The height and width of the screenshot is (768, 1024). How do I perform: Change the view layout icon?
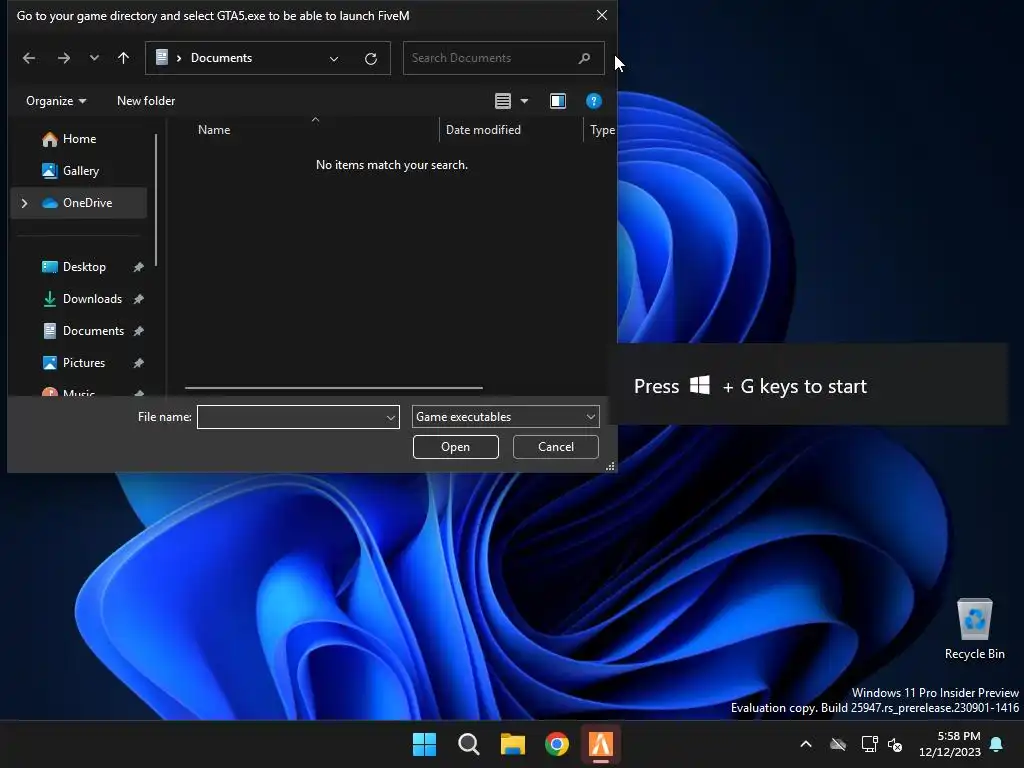click(503, 101)
